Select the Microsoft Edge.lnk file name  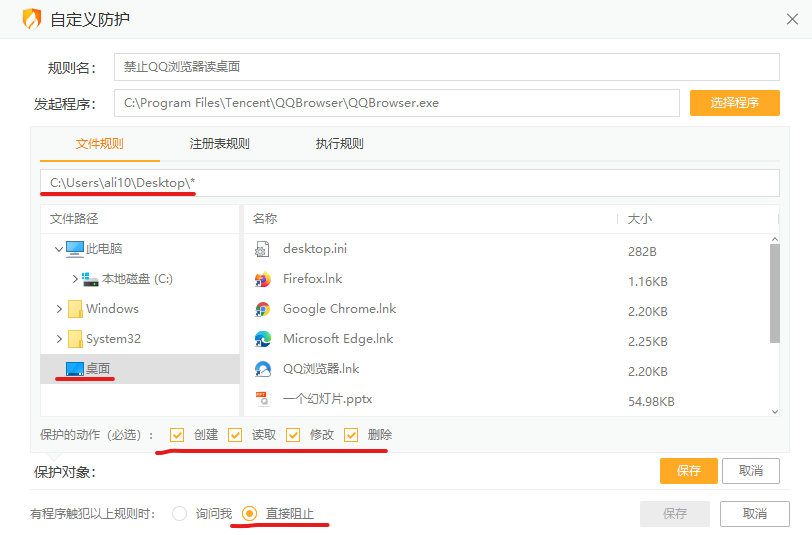click(x=338, y=339)
